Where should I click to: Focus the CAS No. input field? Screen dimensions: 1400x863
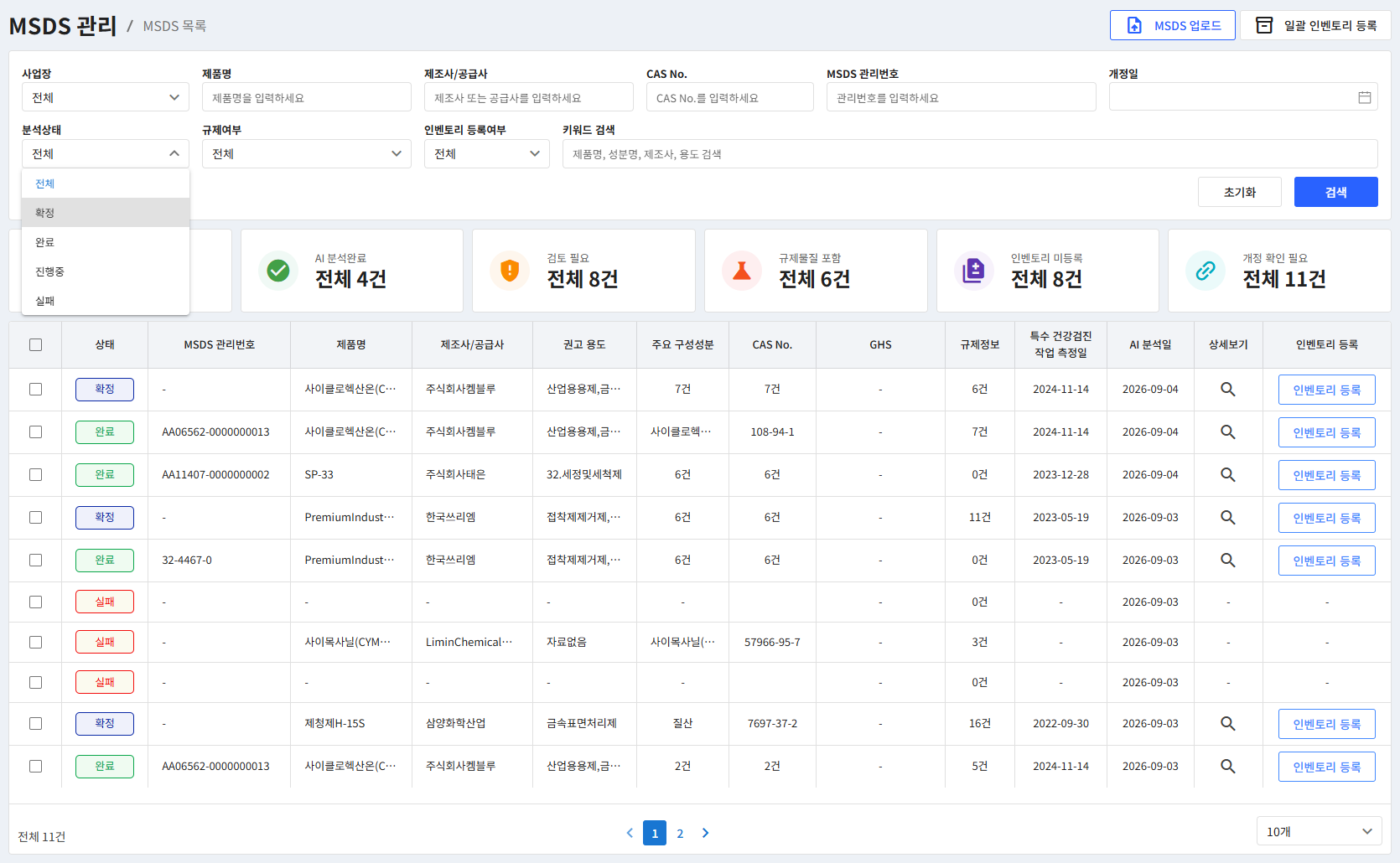(730, 97)
